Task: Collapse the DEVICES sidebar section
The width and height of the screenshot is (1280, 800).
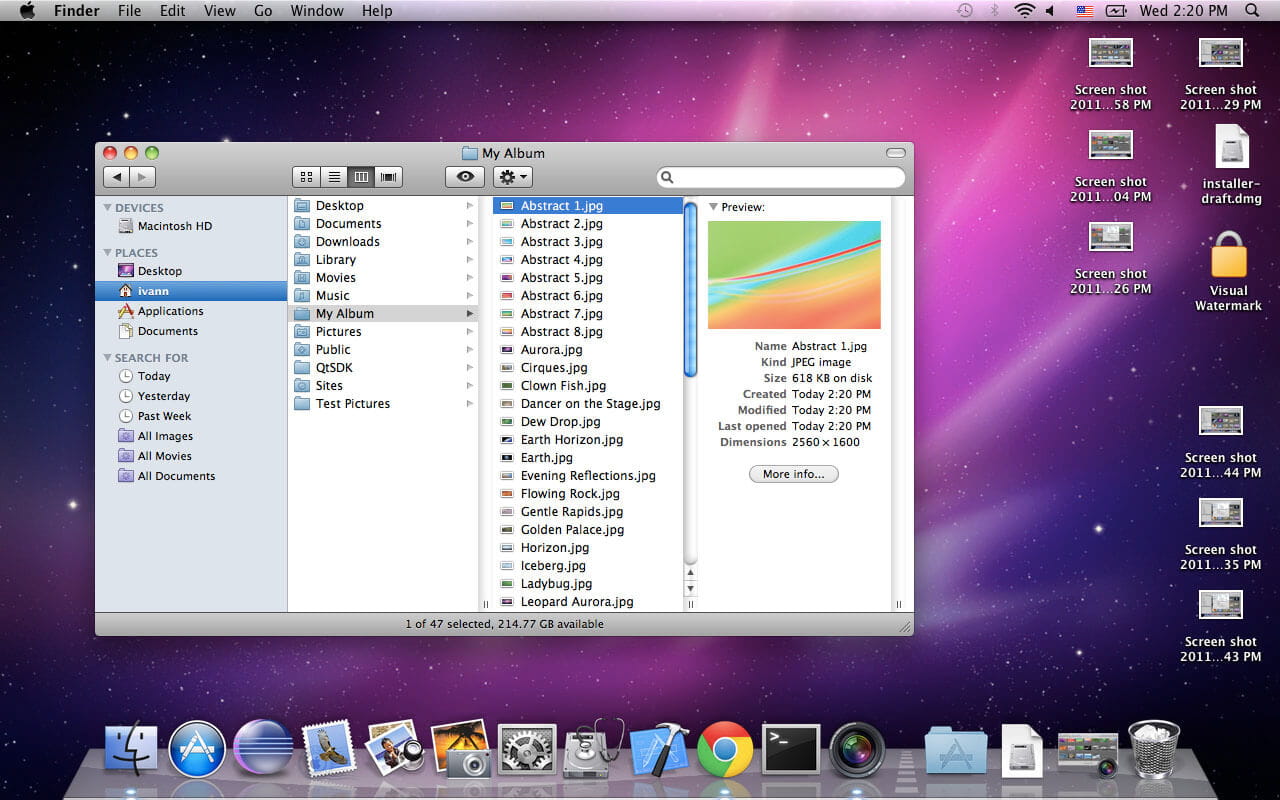Action: 108,208
